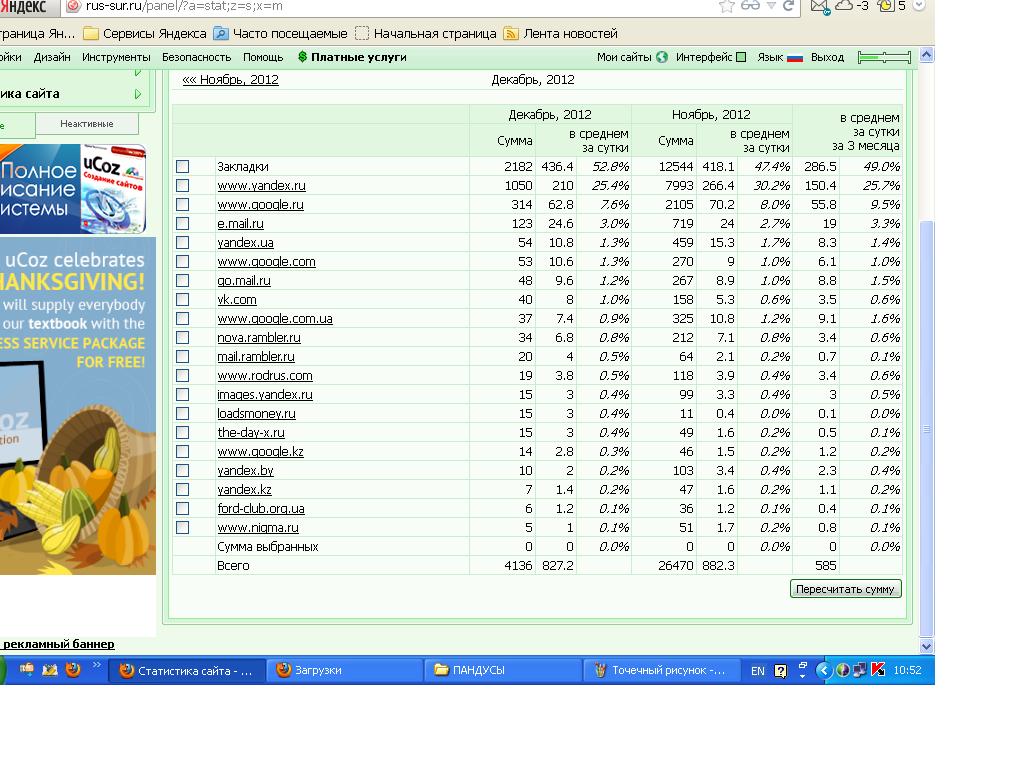Click the globe icon next to Мои сайты

tap(662, 57)
